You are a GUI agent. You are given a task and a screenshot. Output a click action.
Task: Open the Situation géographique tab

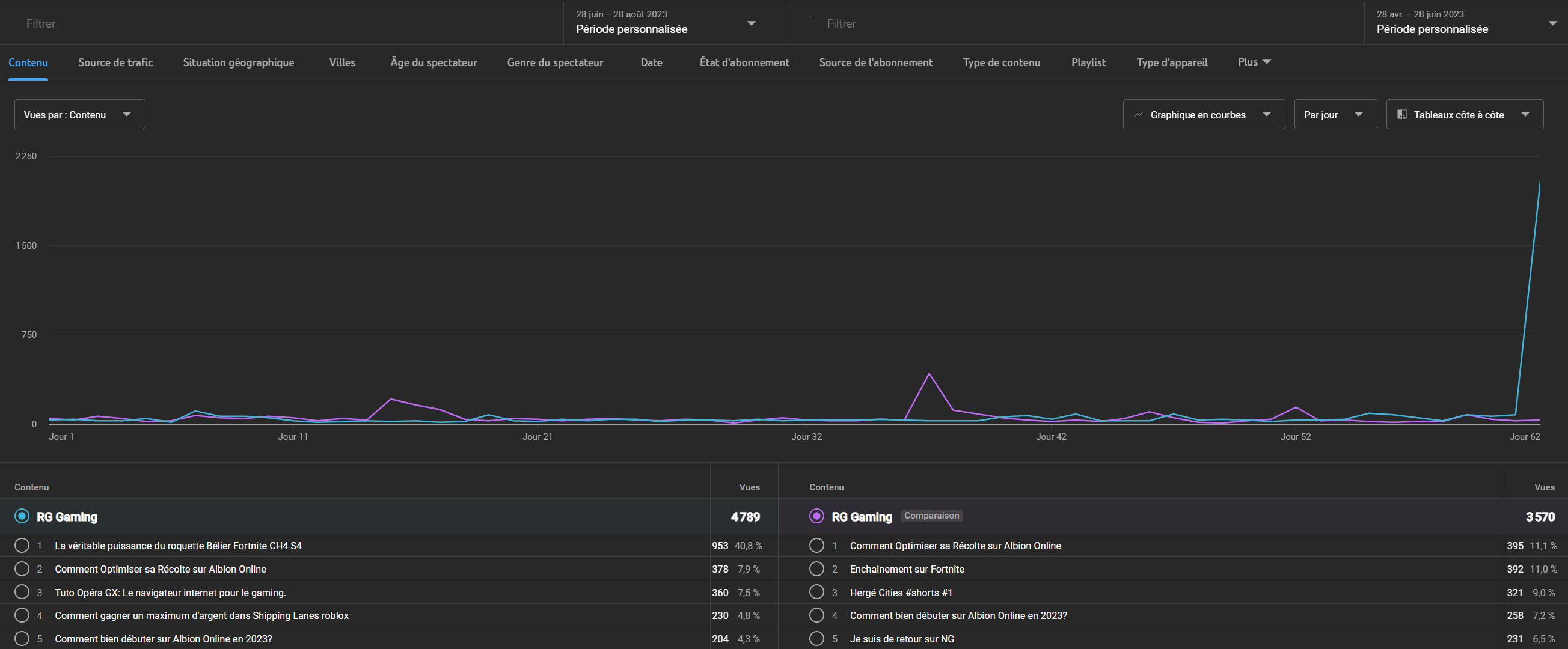tap(239, 62)
